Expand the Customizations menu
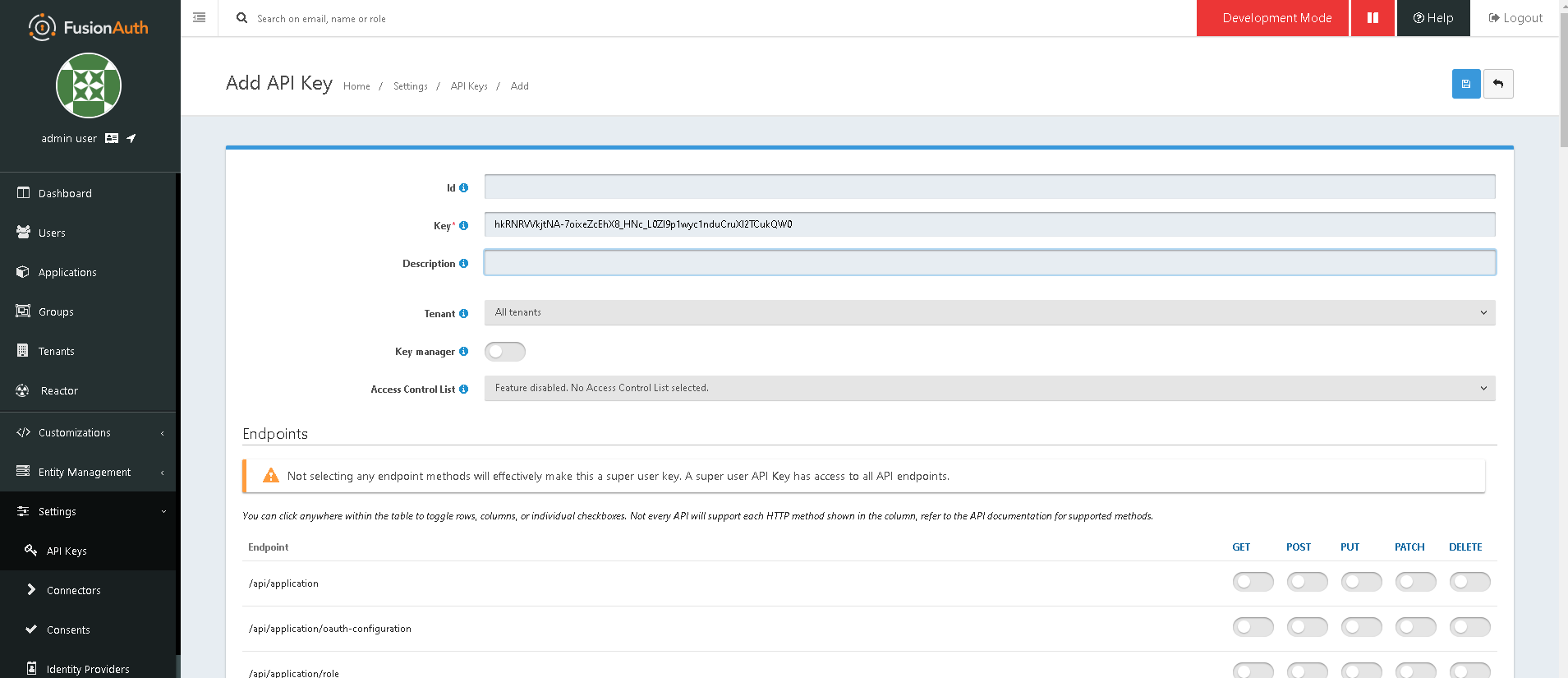 pyautogui.click(x=88, y=432)
